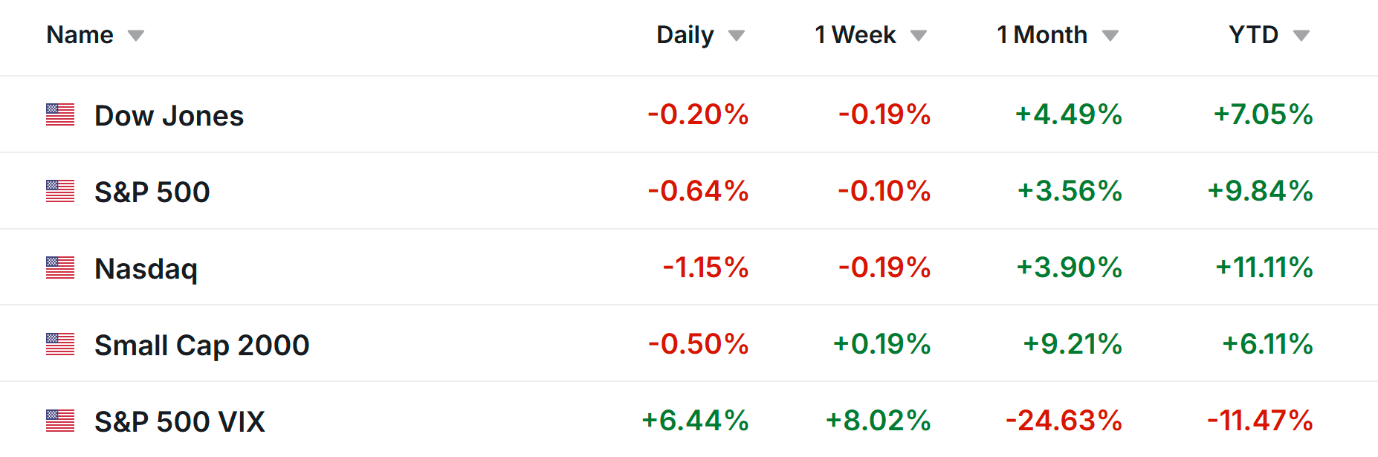
Task: Select the Nasdaq daily -1.15% value
Action: click(x=705, y=268)
